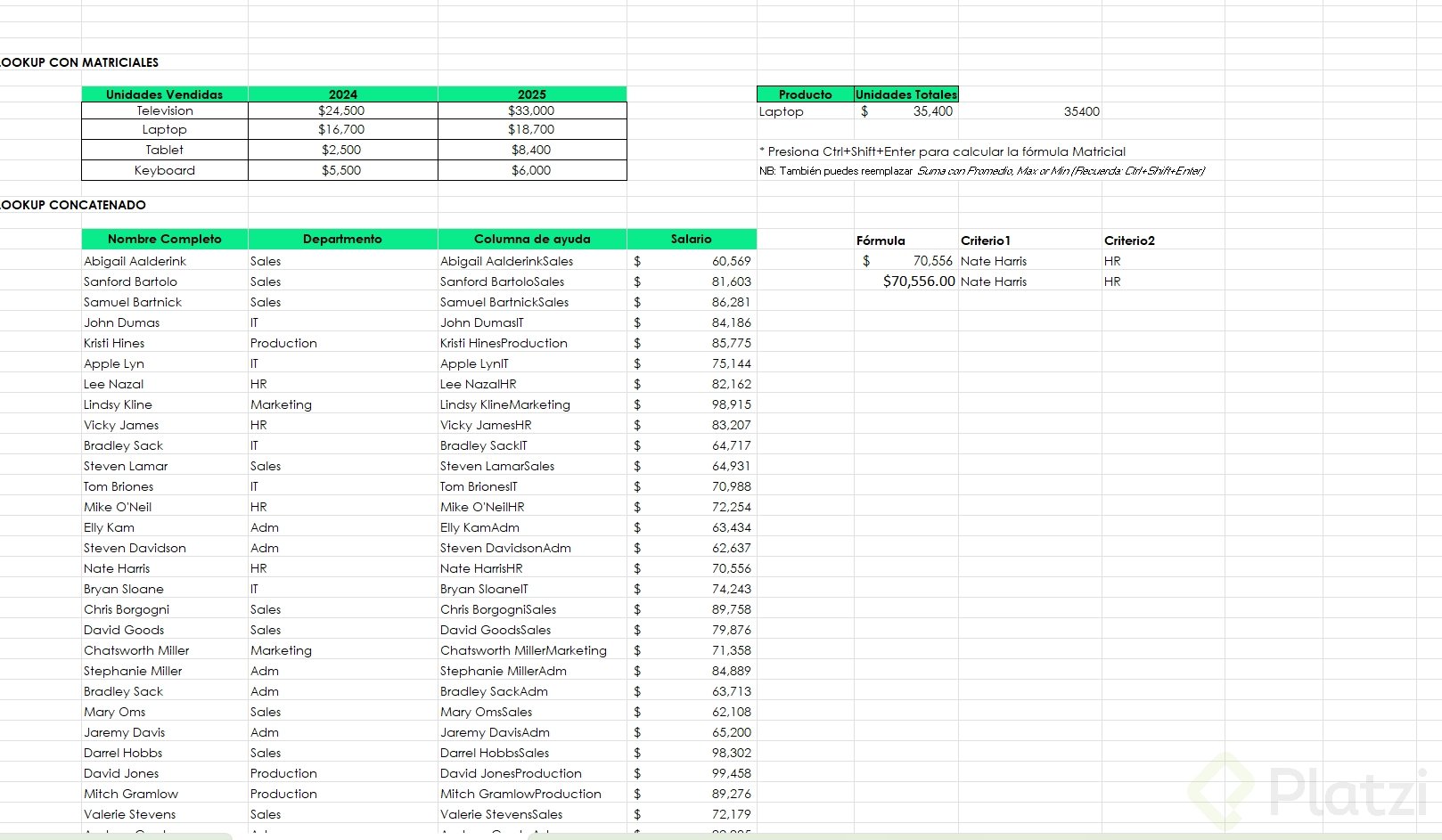The width and height of the screenshot is (1442, 840).
Task: Click the 89,758 salary cell
Action: coord(692,609)
